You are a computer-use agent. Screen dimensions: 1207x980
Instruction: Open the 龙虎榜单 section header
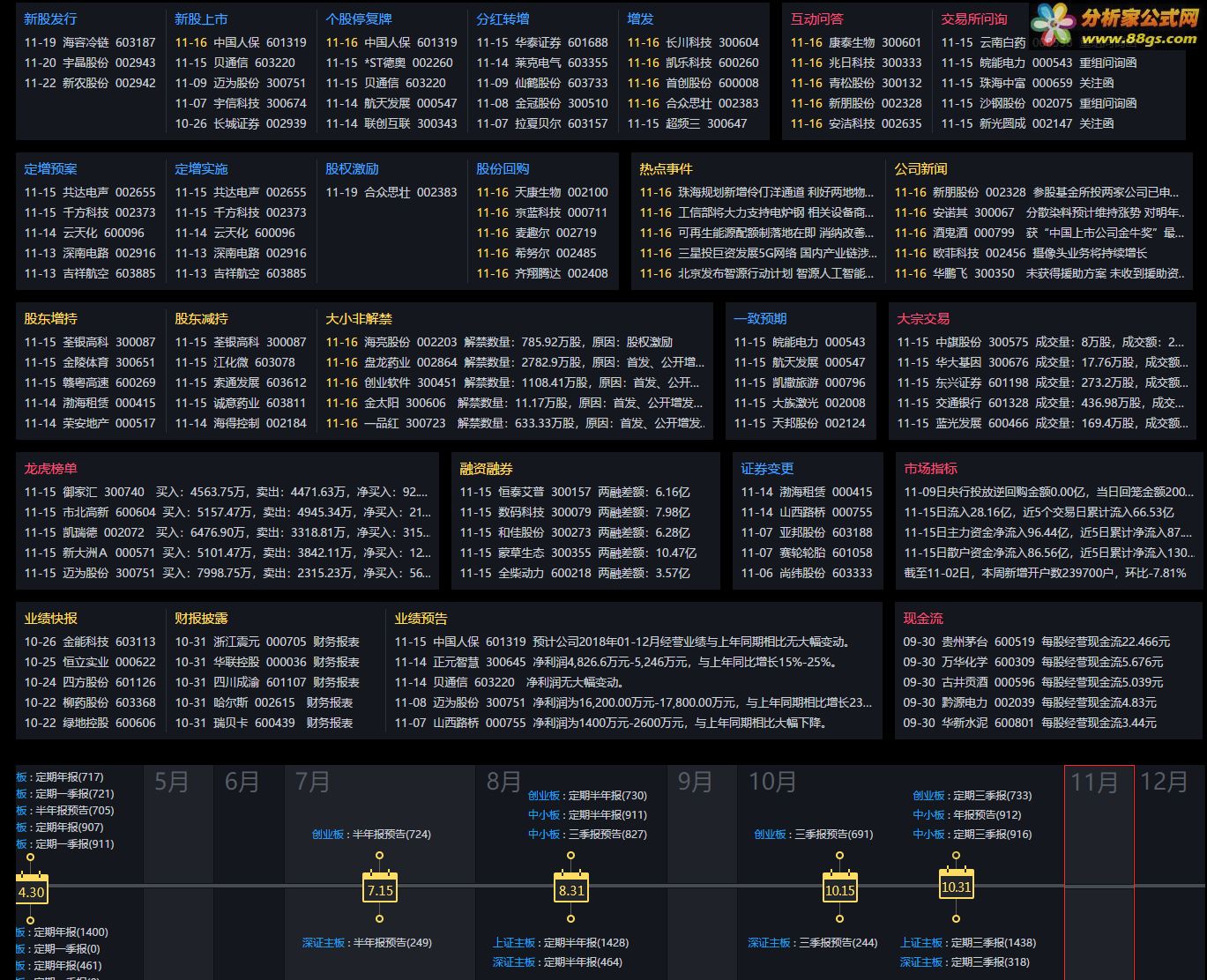tap(50, 468)
